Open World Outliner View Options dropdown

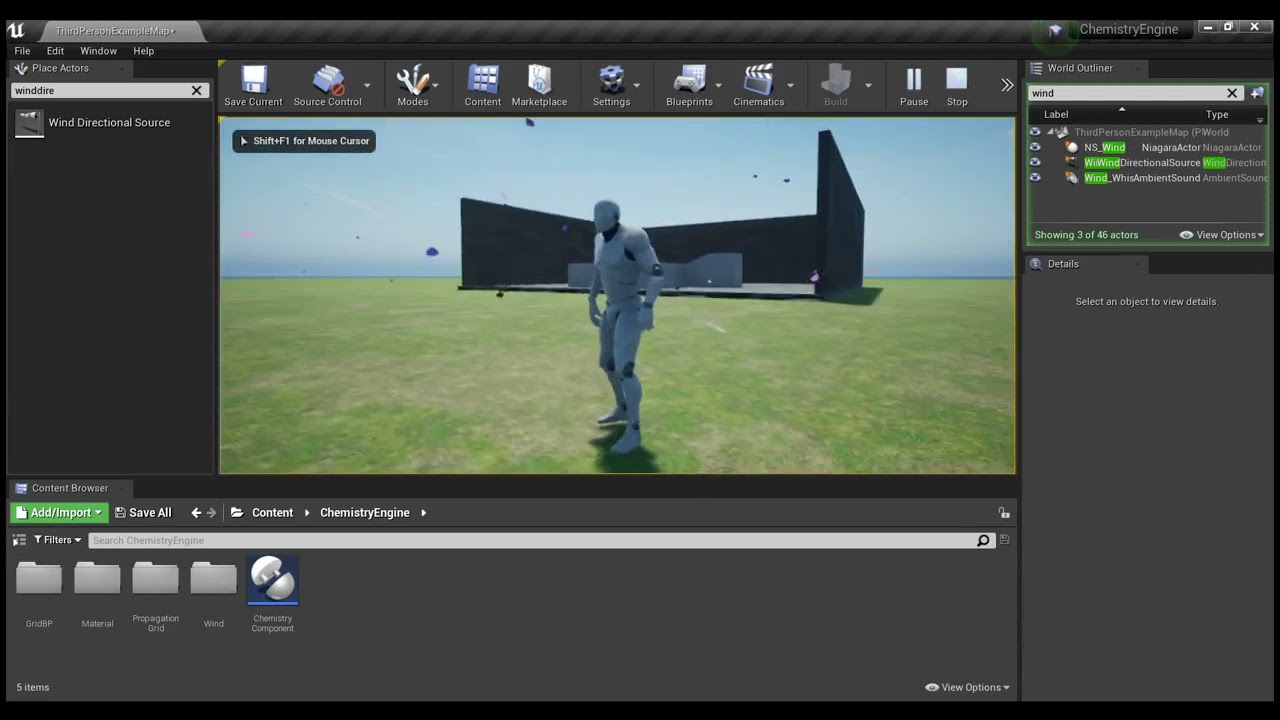(1222, 235)
